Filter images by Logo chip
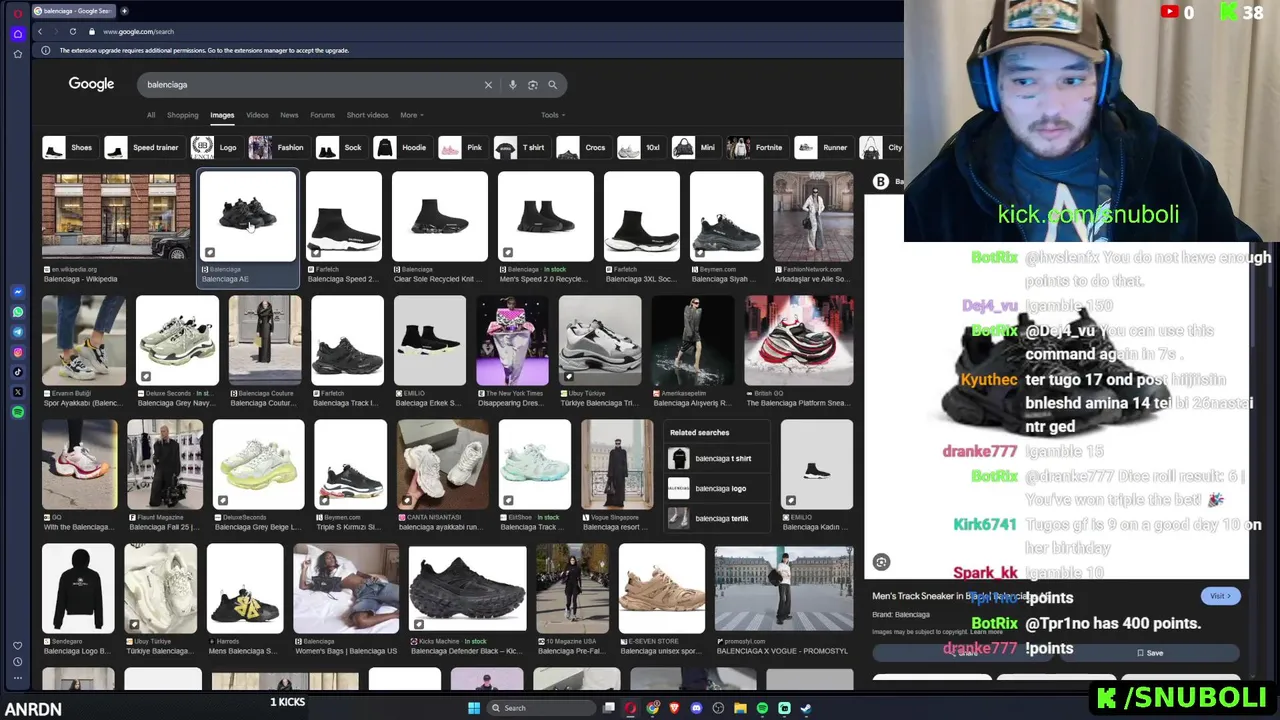Viewport: 1280px width, 720px height. pyautogui.click(x=215, y=148)
